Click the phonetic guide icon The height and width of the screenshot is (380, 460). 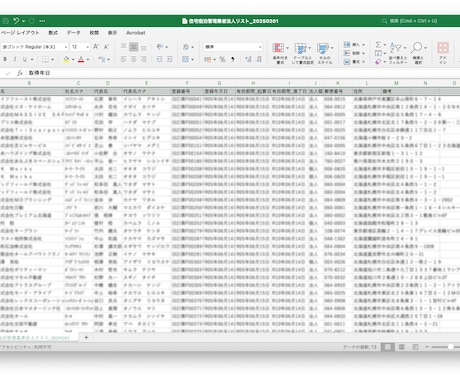click(102, 59)
